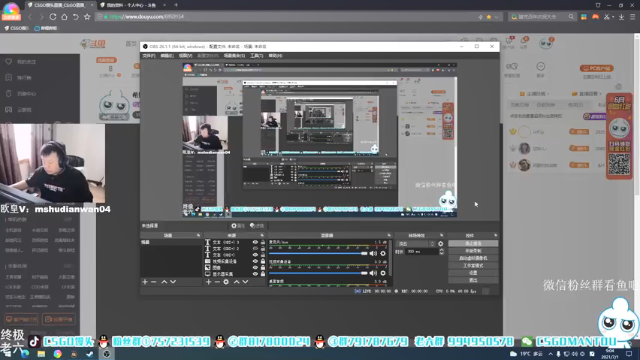The width and height of the screenshot is (640, 360).
Task: Adjust transition duration stepper arrows
Action: (x=441, y=252)
